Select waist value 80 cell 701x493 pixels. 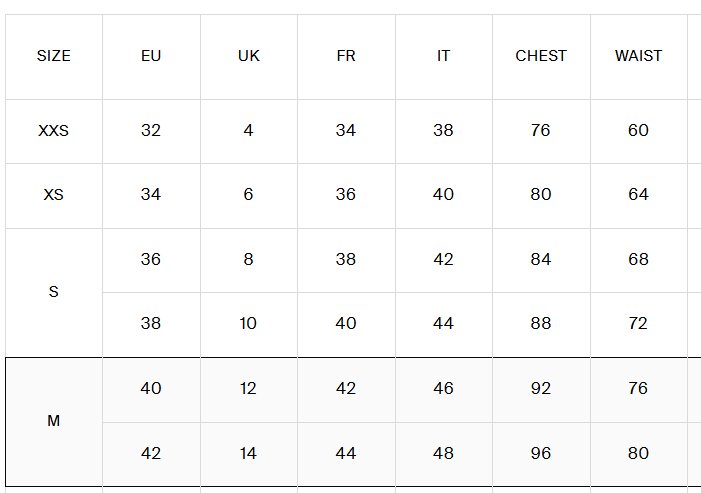(638, 453)
